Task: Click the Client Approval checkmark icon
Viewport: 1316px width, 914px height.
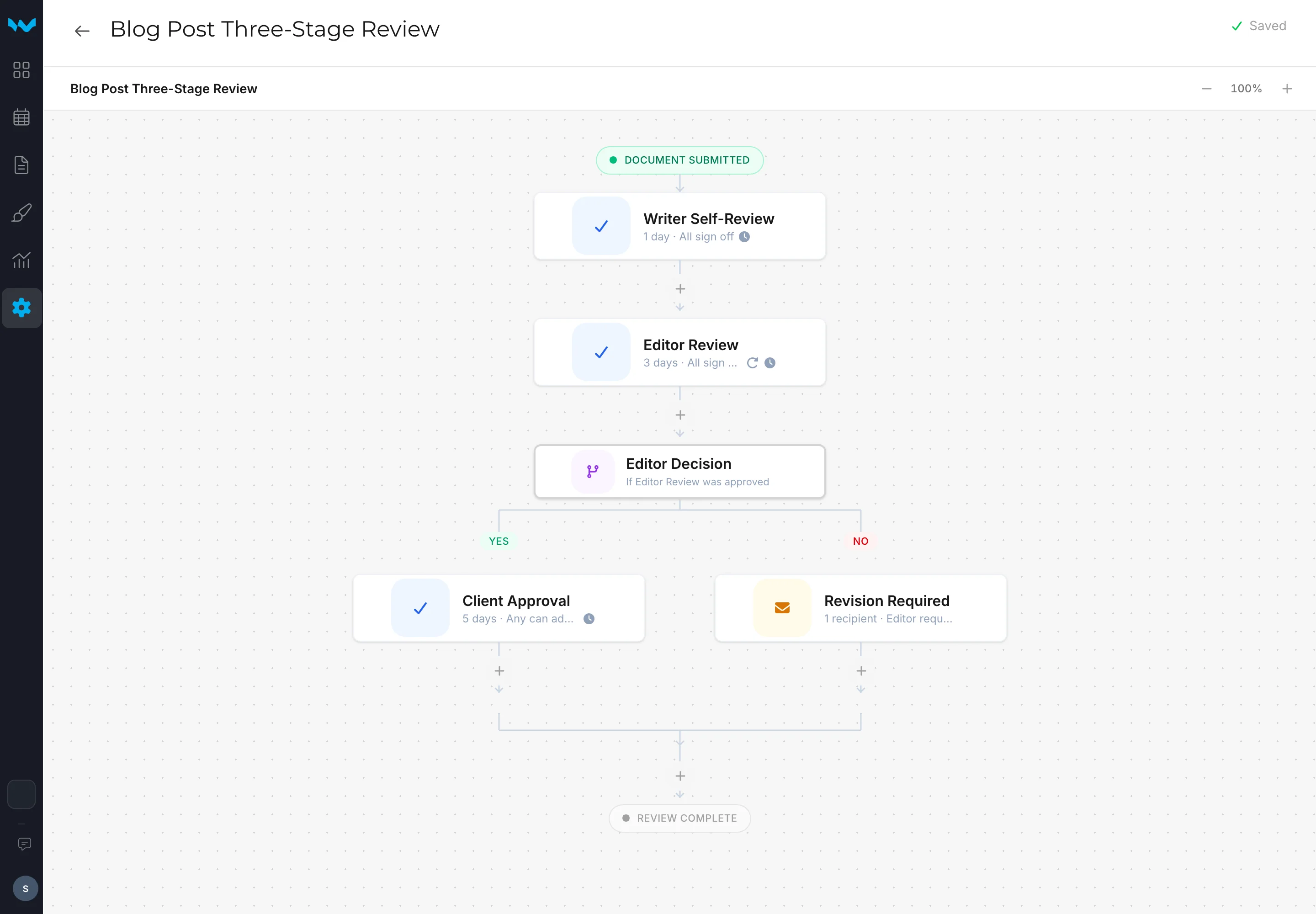Action: coord(420,608)
